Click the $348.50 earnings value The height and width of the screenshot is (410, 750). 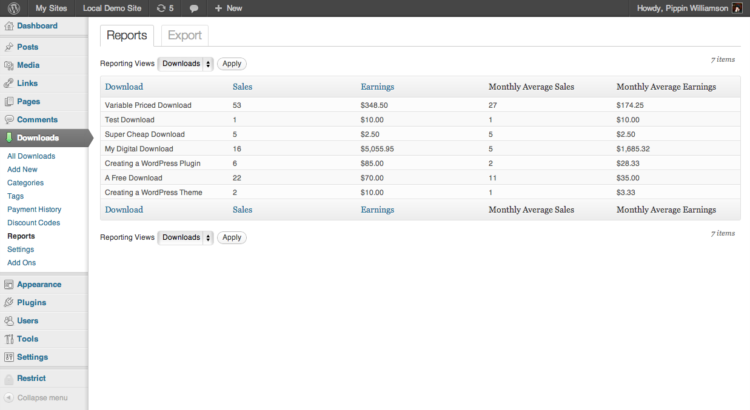click(x=374, y=105)
